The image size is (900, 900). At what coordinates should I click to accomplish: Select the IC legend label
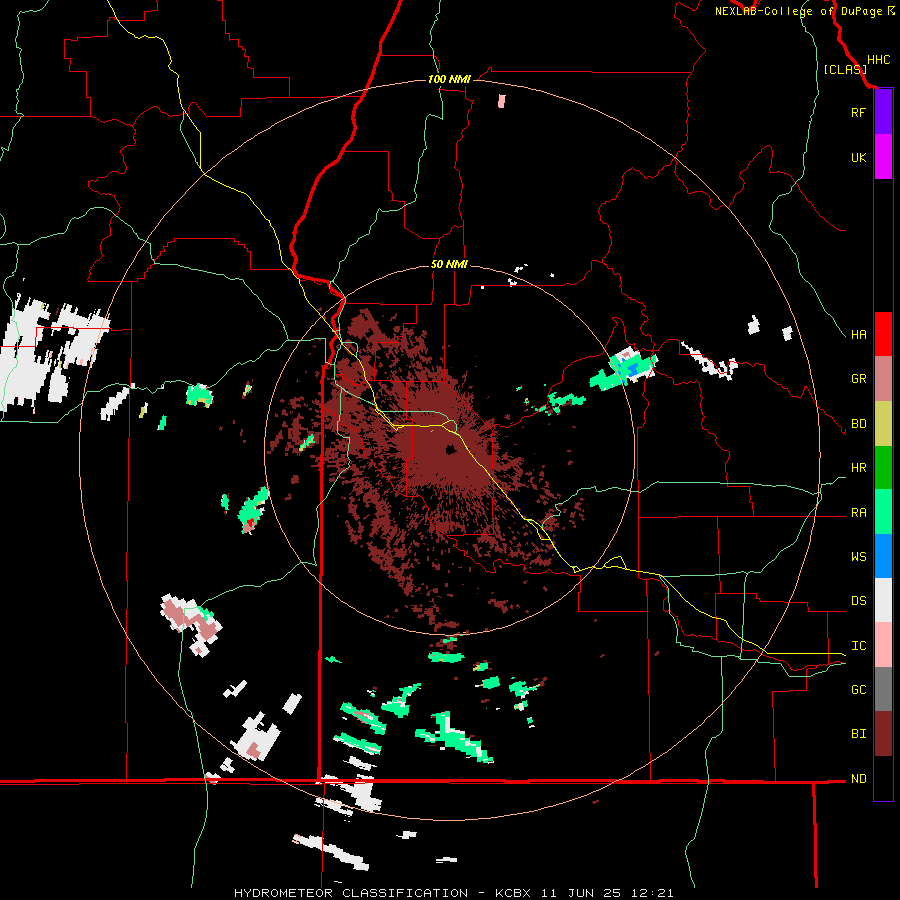click(858, 645)
